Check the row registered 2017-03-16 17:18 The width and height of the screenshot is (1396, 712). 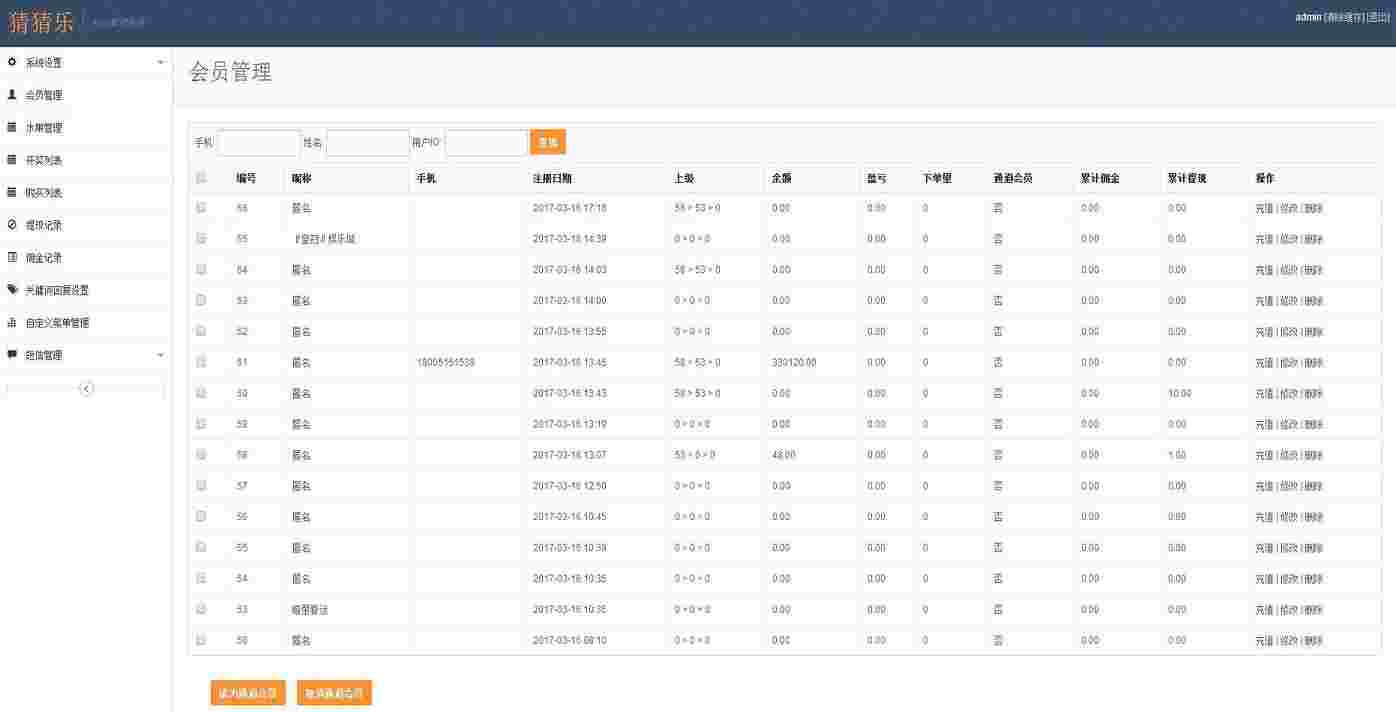[201, 208]
